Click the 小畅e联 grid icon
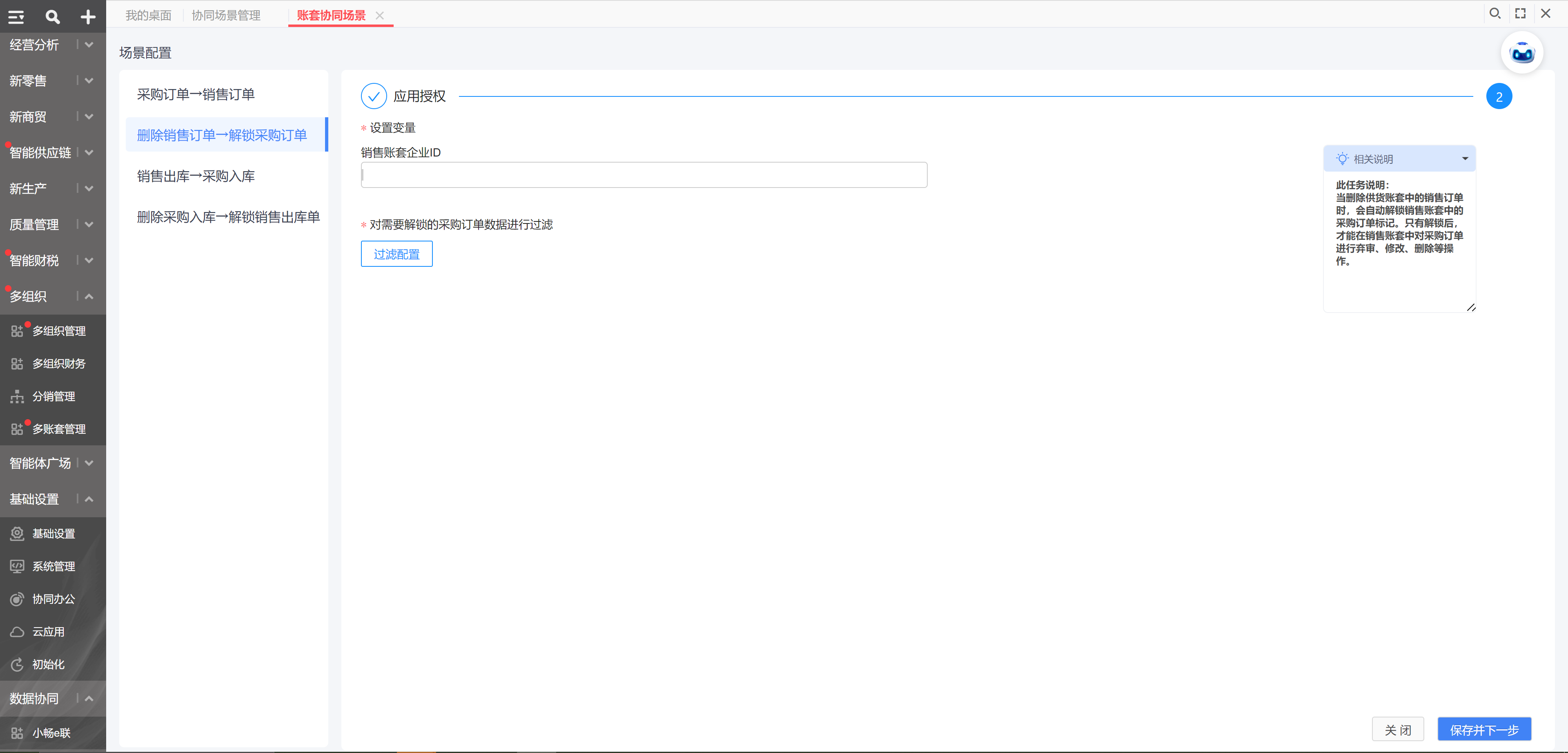Image resolution: width=1568 pixels, height=753 pixels. [x=17, y=733]
